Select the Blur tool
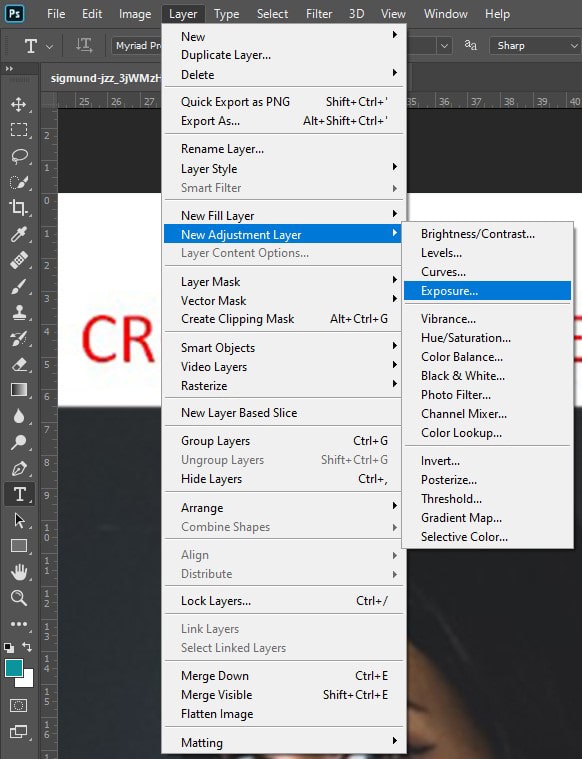 tap(19, 416)
